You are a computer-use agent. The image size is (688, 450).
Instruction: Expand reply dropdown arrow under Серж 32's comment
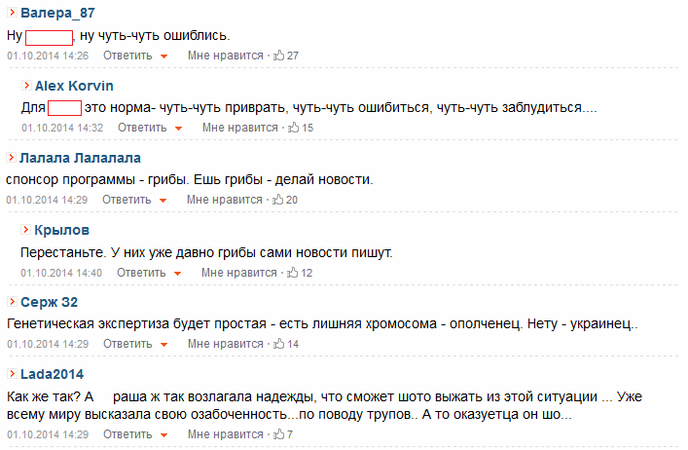tap(164, 345)
